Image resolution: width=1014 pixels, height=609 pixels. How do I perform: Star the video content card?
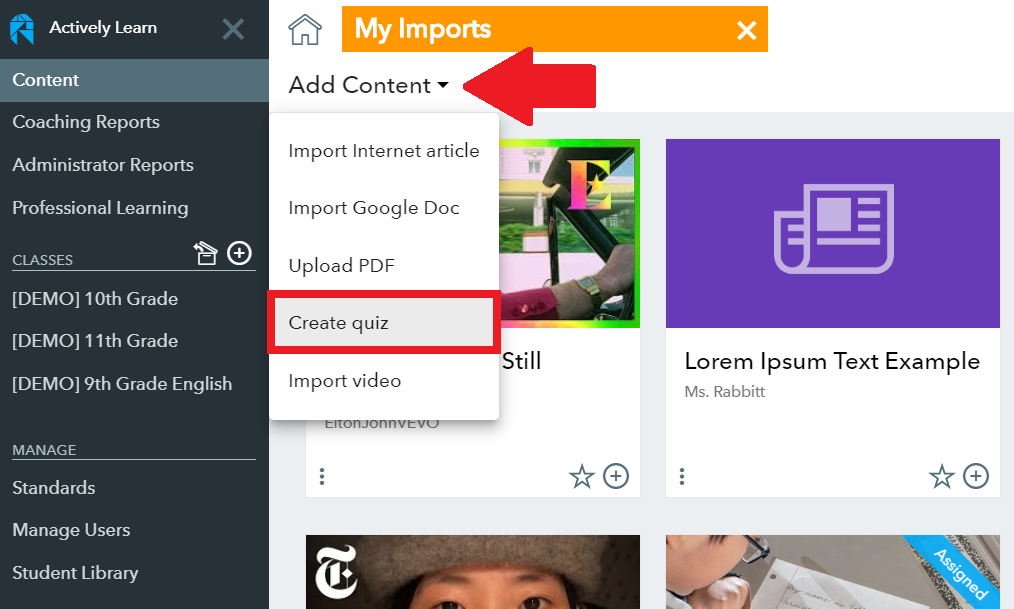coord(582,476)
